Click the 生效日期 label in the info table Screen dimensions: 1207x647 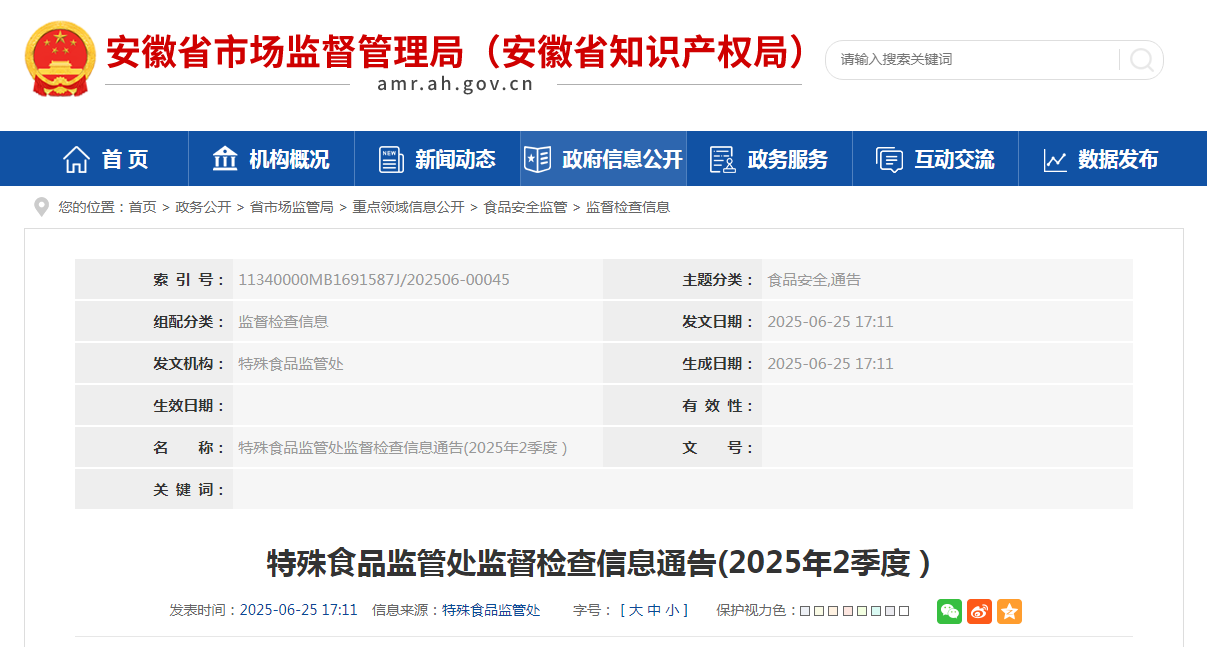click(189, 406)
